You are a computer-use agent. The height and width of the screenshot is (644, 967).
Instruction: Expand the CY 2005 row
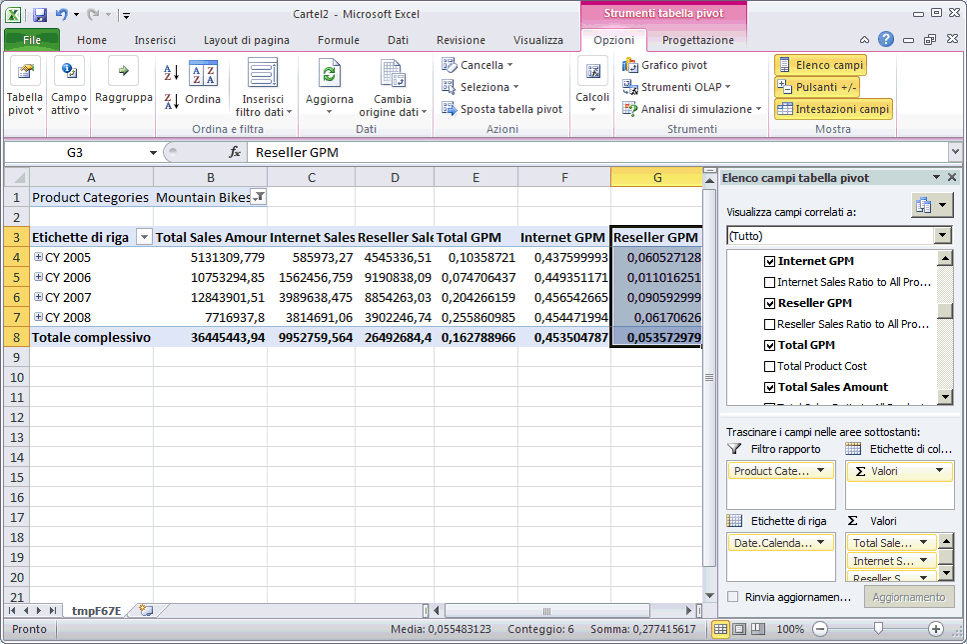click(38, 257)
